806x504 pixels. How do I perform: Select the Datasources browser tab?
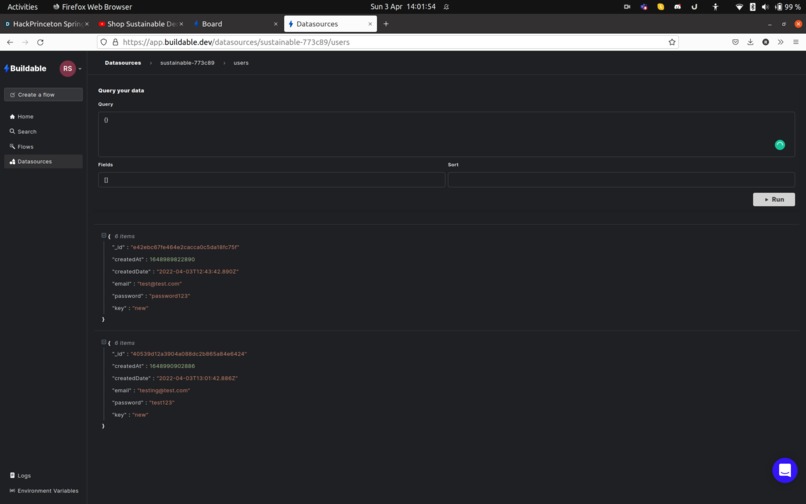tap(330, 24)
